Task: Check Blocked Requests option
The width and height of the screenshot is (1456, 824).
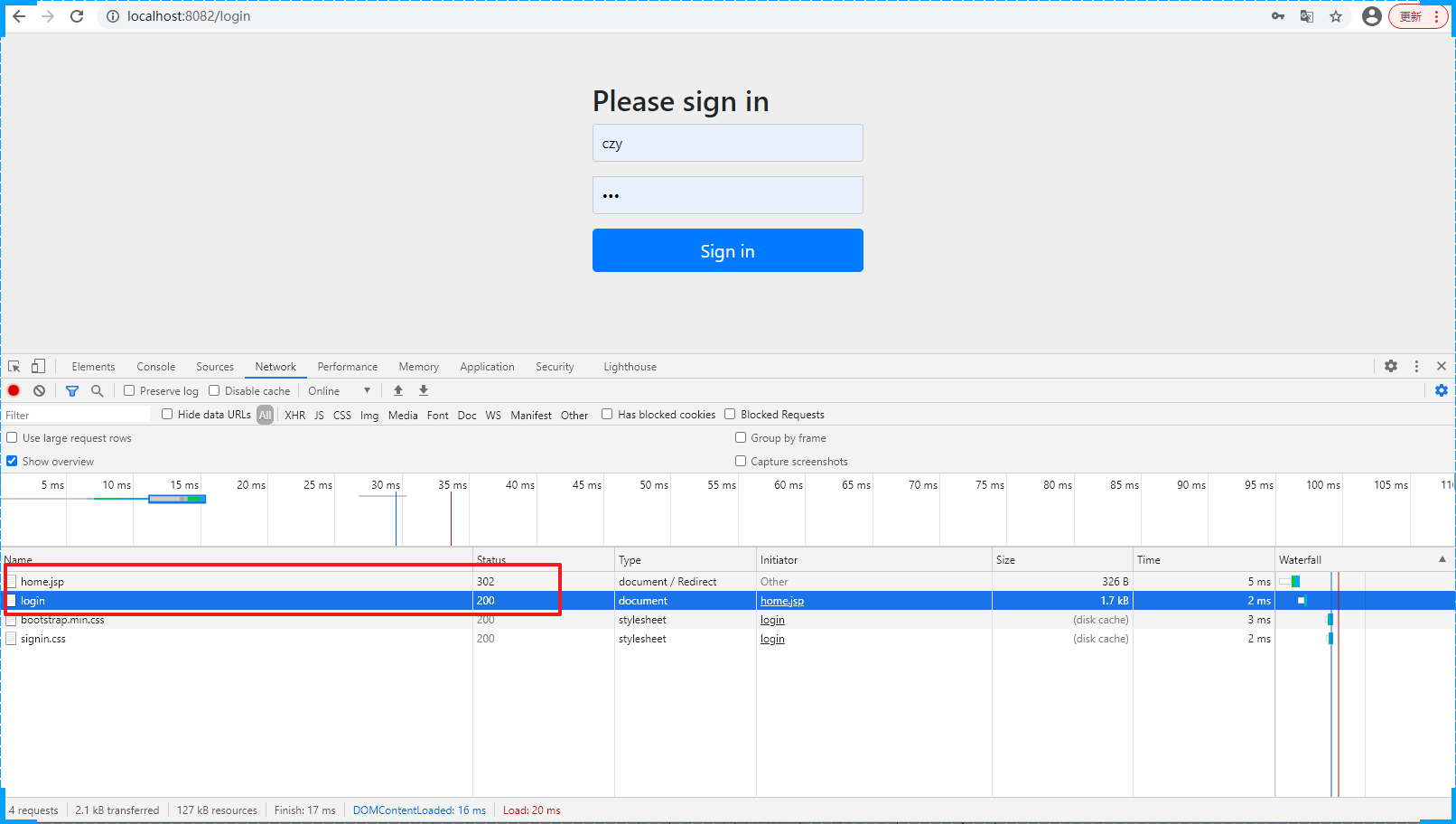Action: pos(730,414)
